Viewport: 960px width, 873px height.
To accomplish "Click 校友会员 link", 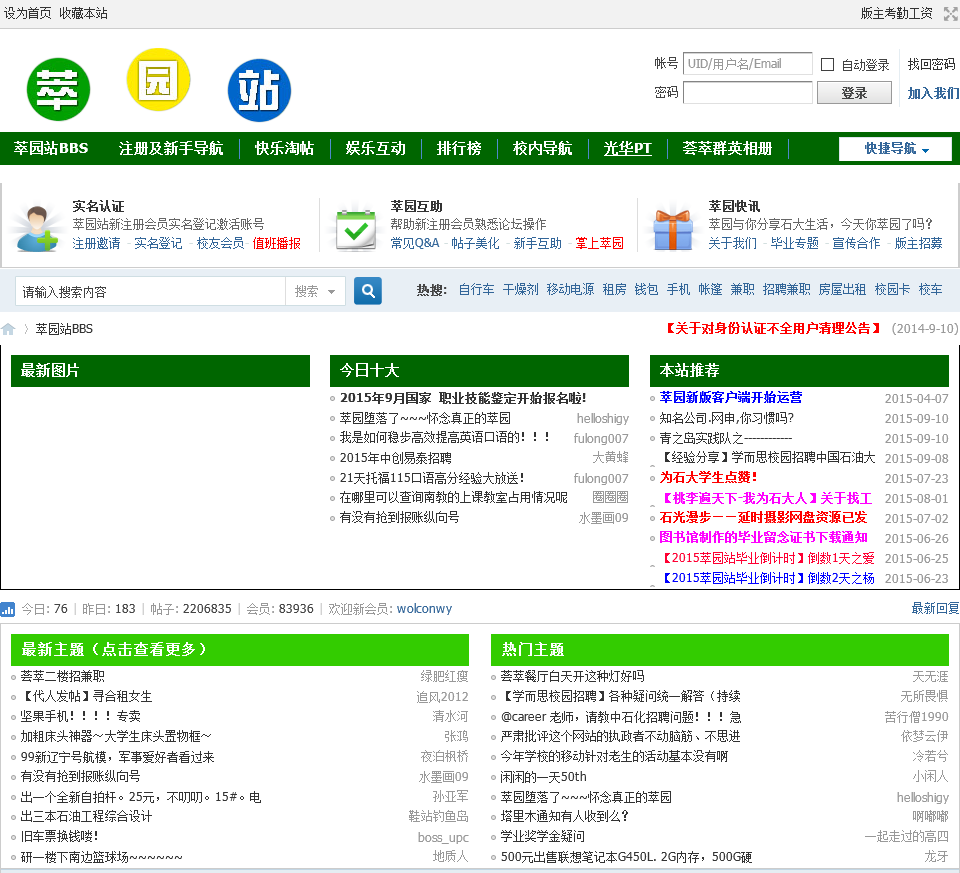I will tap(220, 243).
